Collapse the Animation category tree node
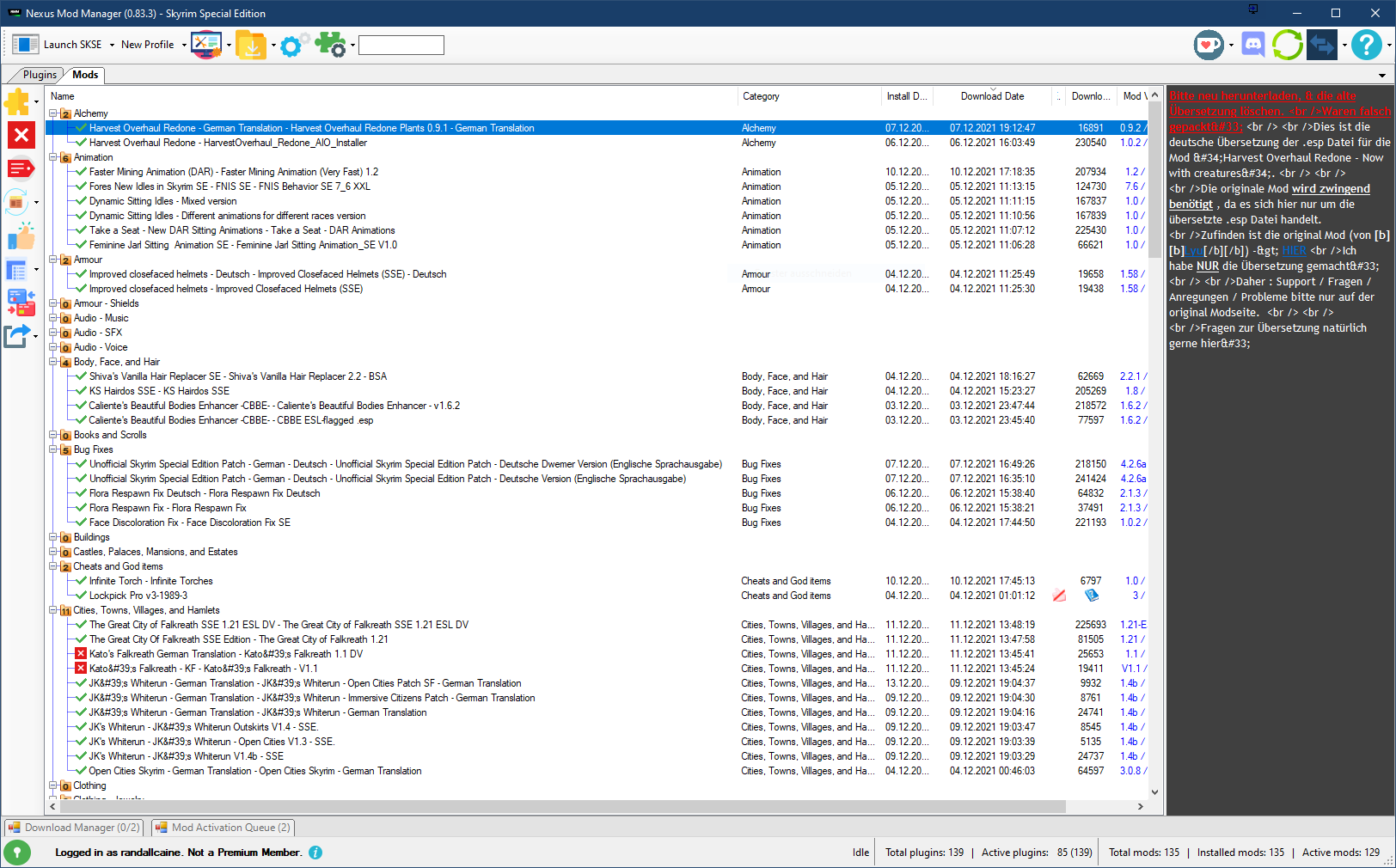1396x868 pixels. click(x=53, y=157)
